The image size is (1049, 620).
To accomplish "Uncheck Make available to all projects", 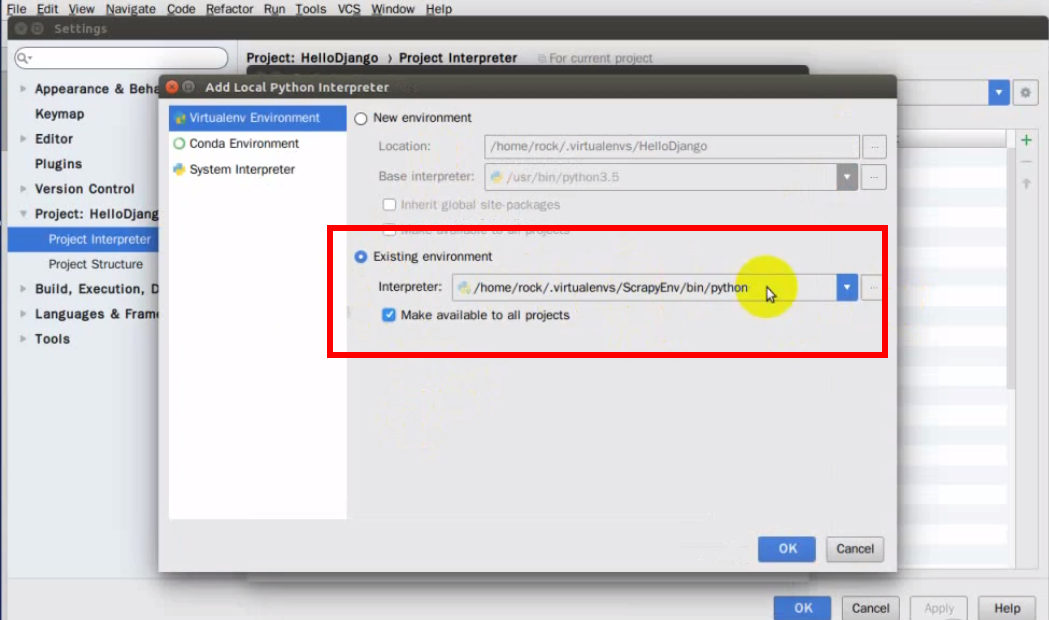I will pyautogui.click(x=389, y=315).
